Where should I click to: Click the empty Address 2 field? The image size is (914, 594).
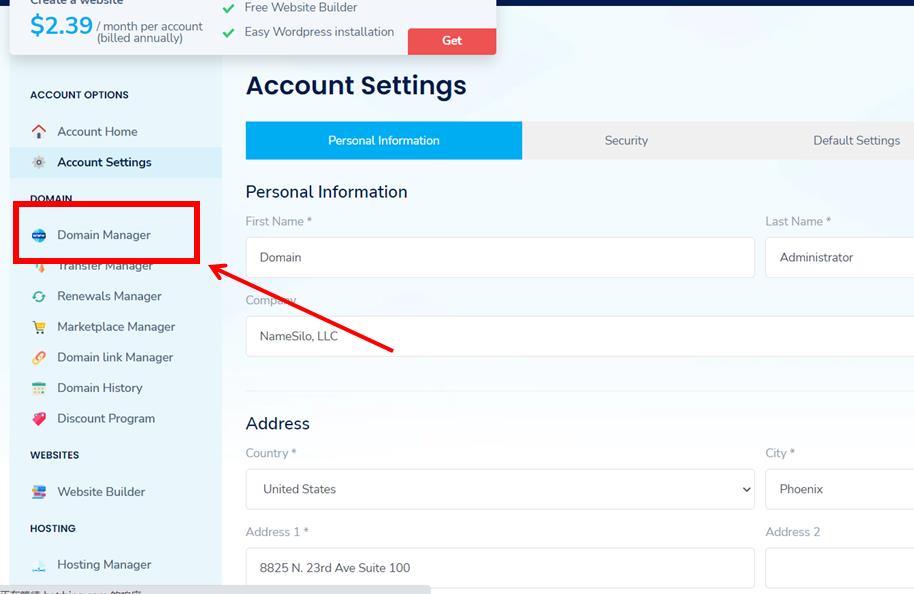pos(839,568)
